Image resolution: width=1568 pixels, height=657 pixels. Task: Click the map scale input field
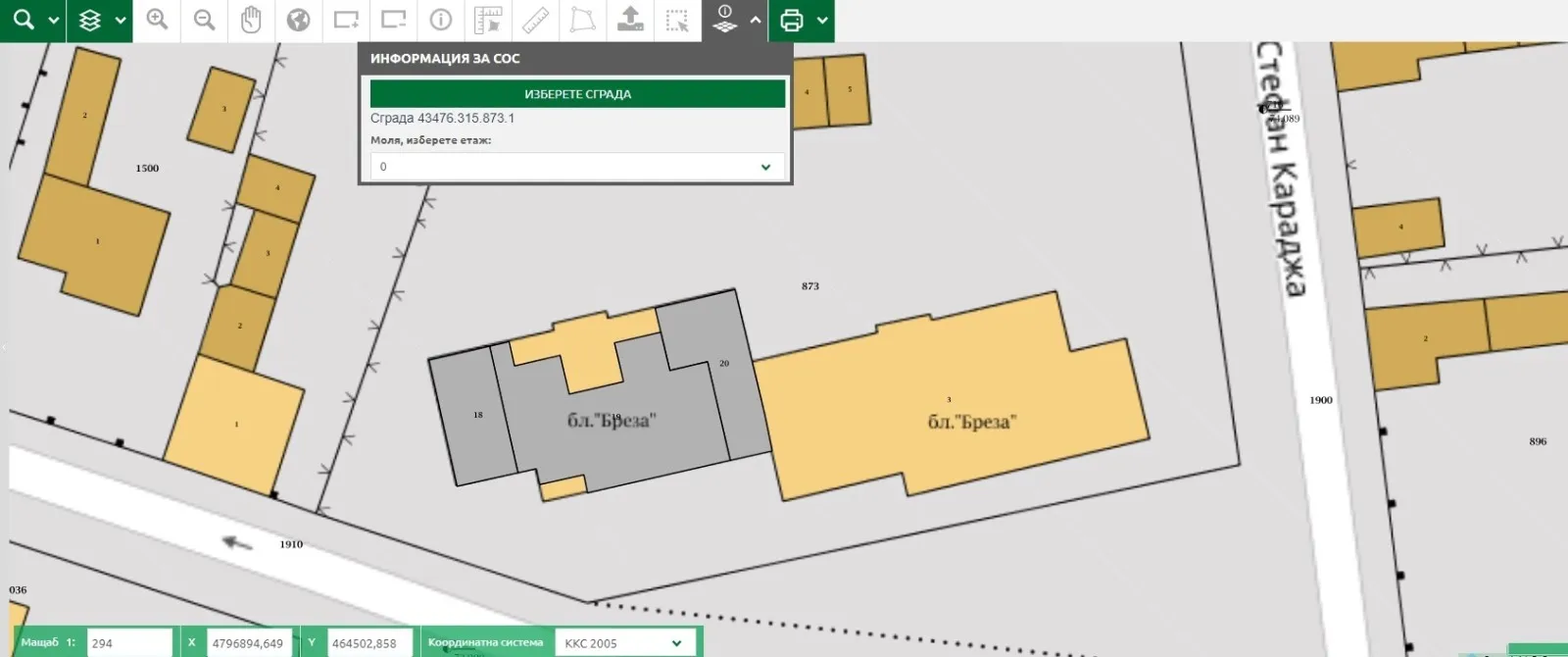pyautogui.click(x=129, y=643)
